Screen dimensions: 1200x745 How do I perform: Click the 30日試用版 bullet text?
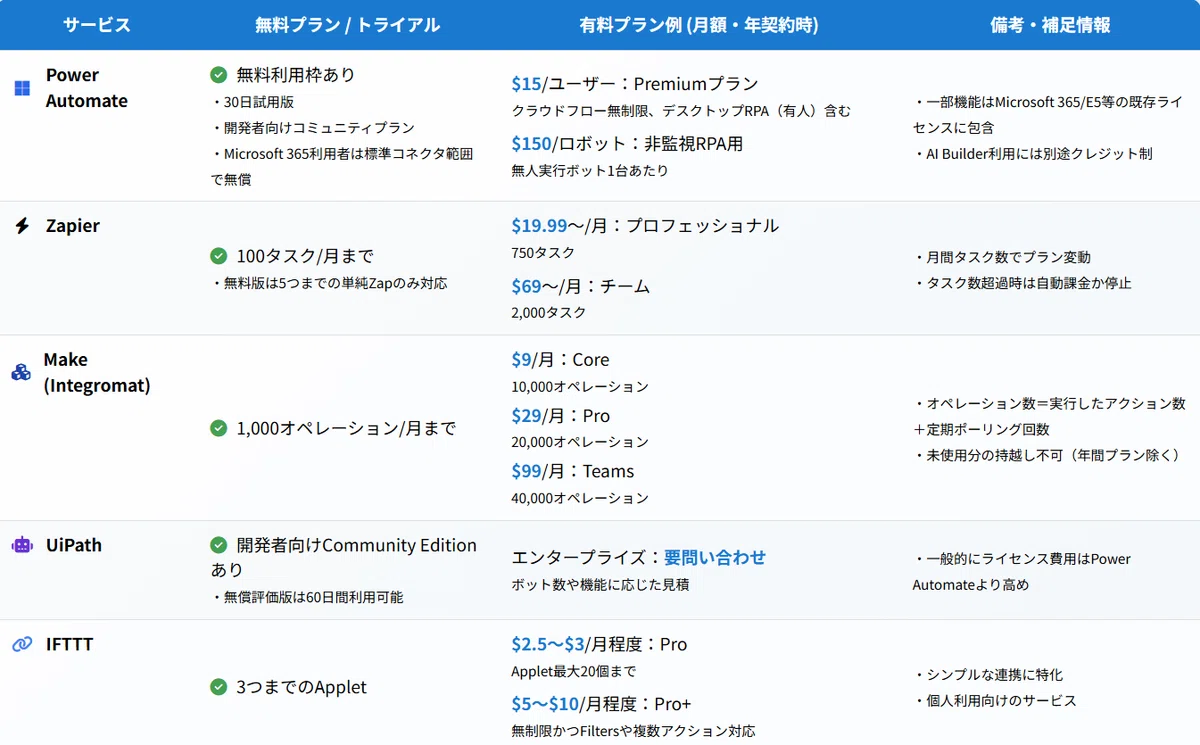(252, 102)
